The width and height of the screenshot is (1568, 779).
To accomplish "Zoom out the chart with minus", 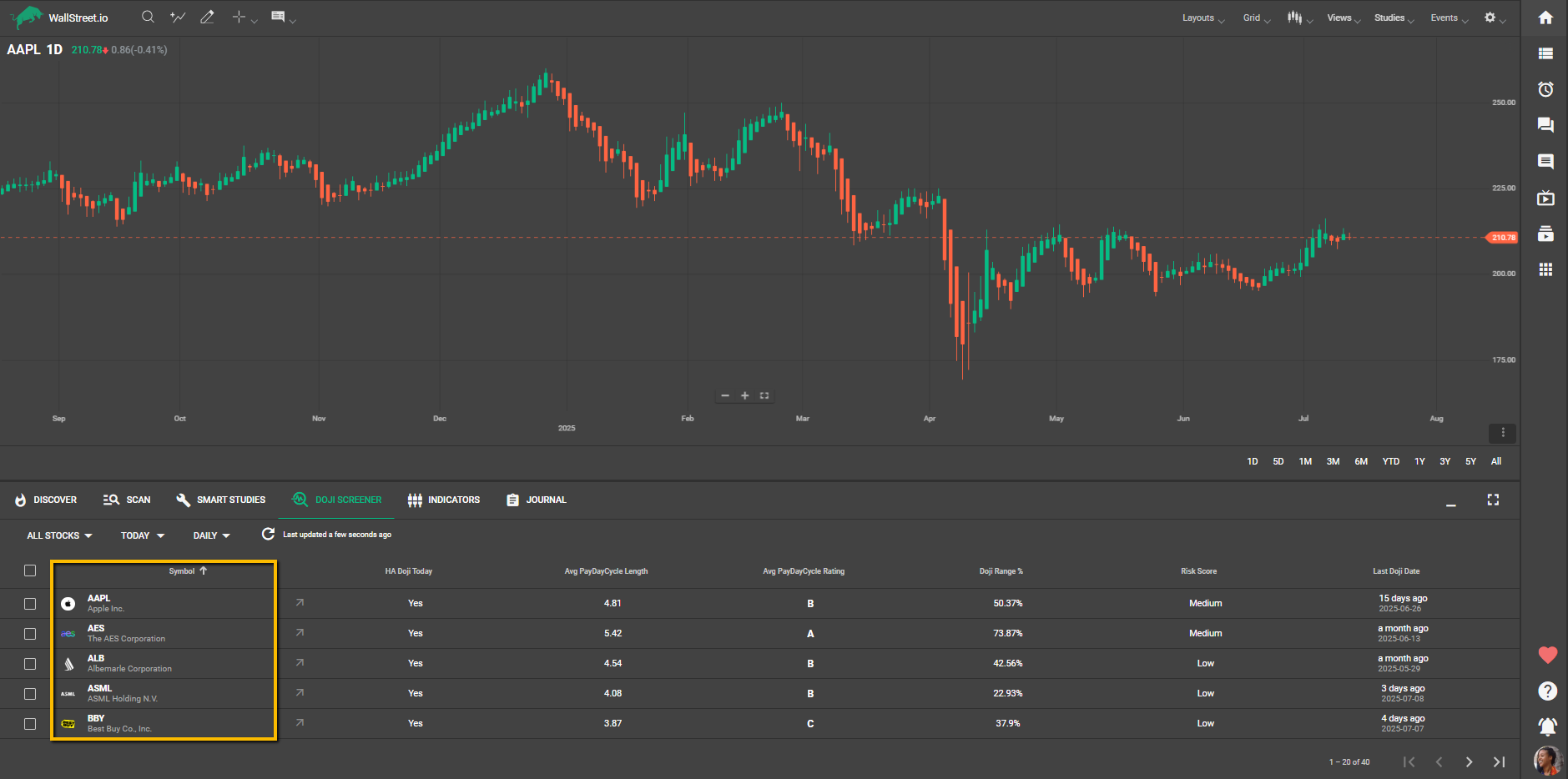I will (725, 395).
